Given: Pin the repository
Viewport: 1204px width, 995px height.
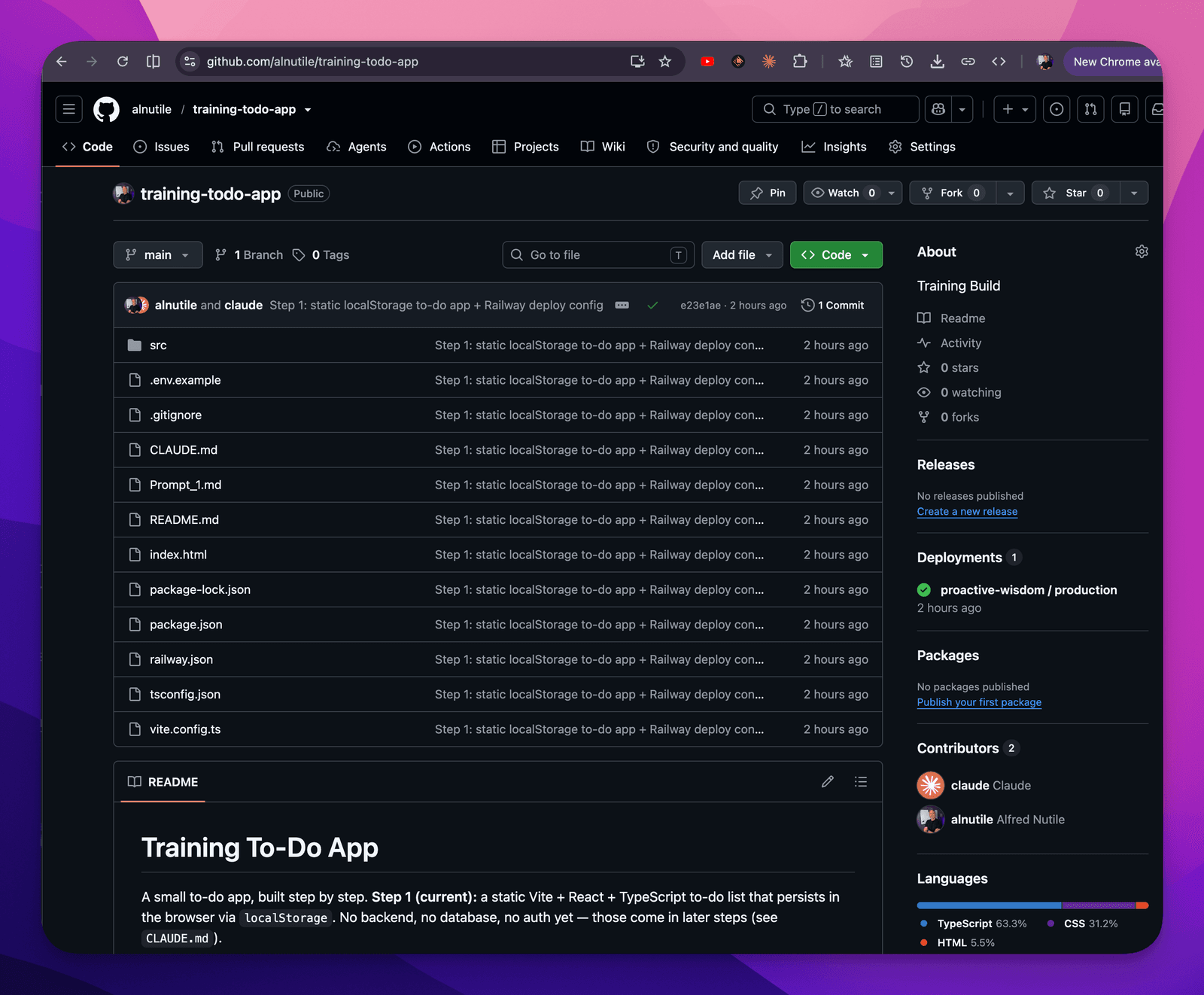Looking at the screenshot, I should tap(768, 193).
